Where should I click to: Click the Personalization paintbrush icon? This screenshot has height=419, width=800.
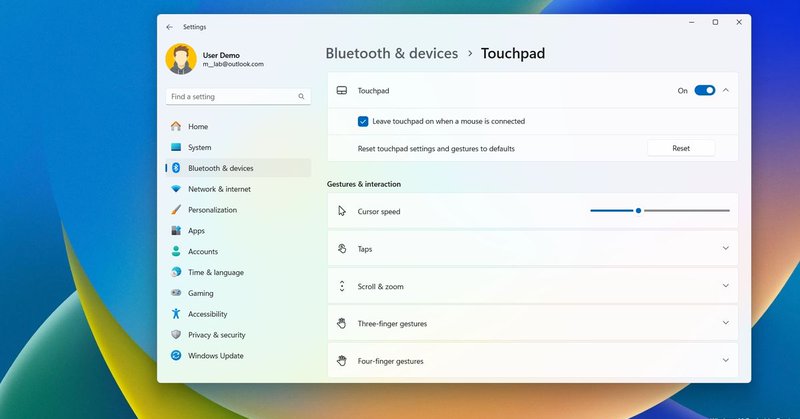pyautogui.click(x=176, y=210)
